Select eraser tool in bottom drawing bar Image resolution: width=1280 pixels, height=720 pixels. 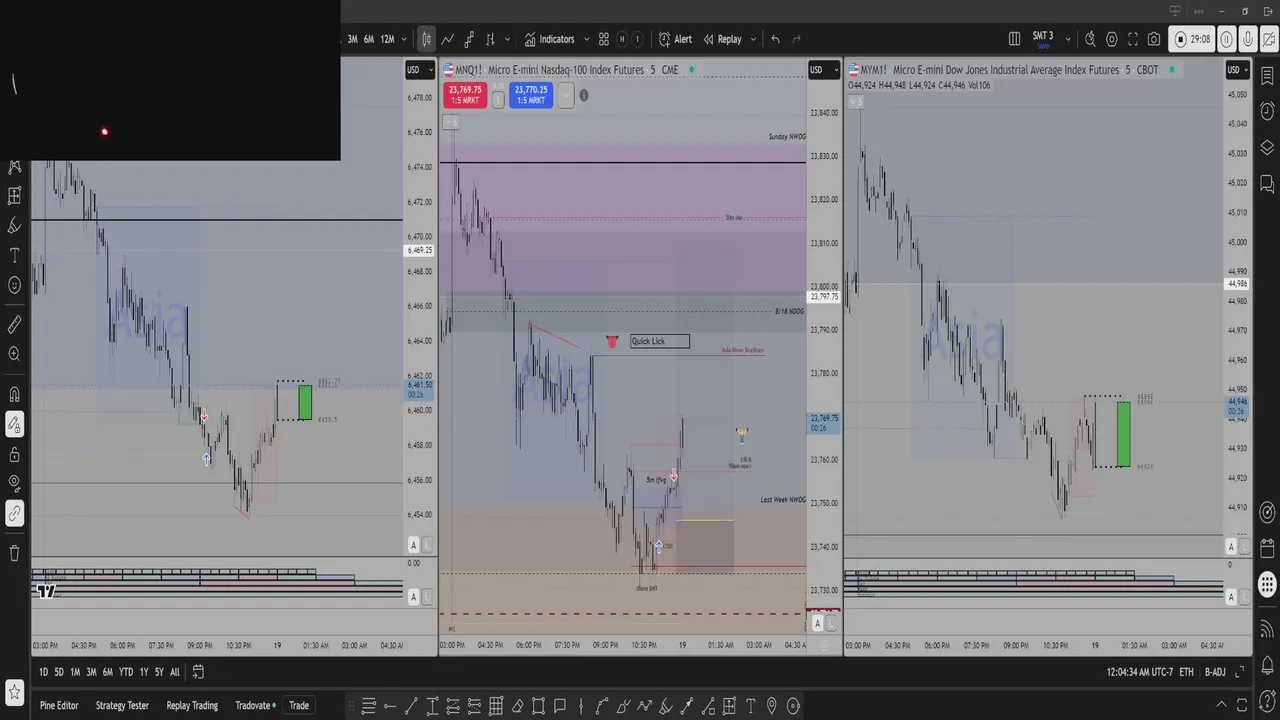tap(518, 706)
